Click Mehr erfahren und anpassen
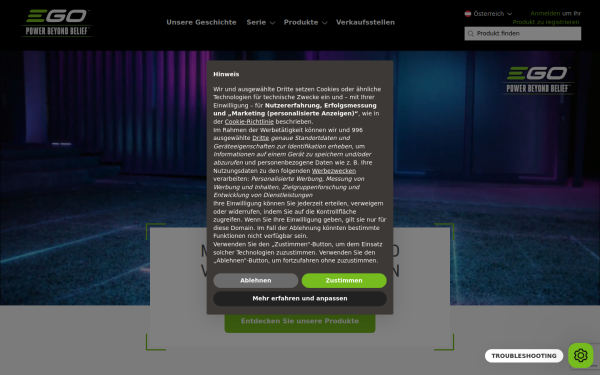This screenshot has height=375, width=600. click(300, 298)
